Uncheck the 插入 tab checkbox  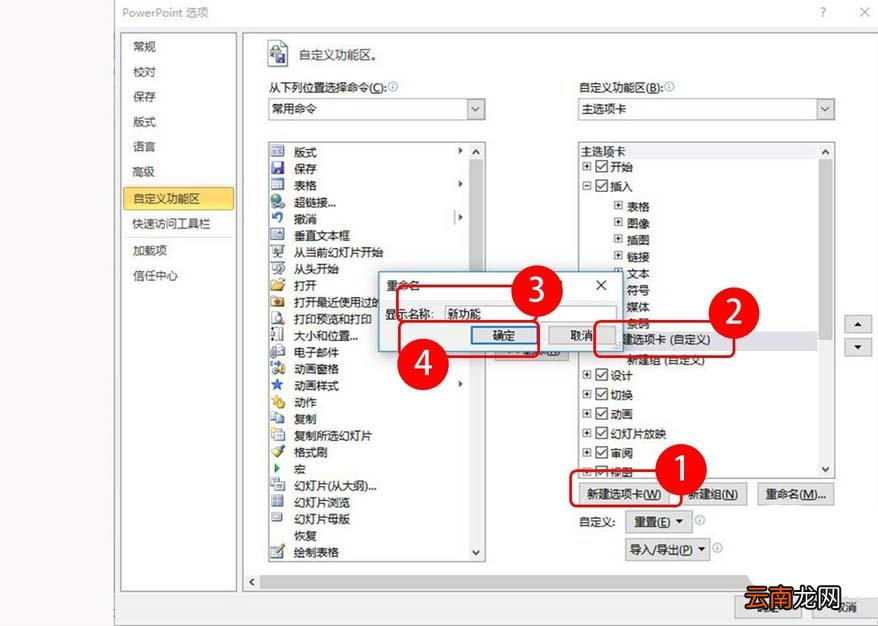coord(601,186)
